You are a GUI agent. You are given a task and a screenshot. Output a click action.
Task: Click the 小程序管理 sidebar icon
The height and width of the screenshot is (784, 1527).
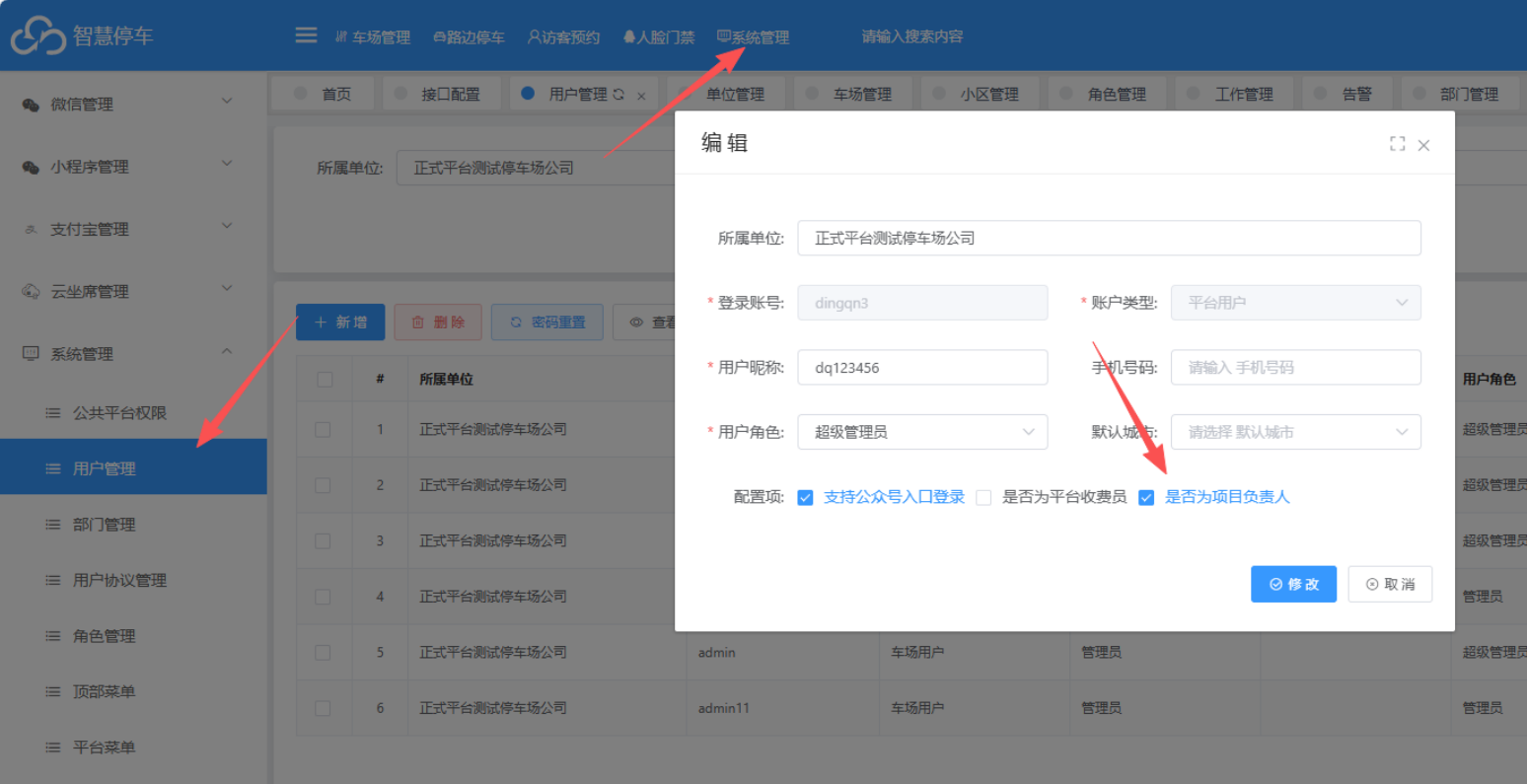pyautogui.click(x=31, y=167)
